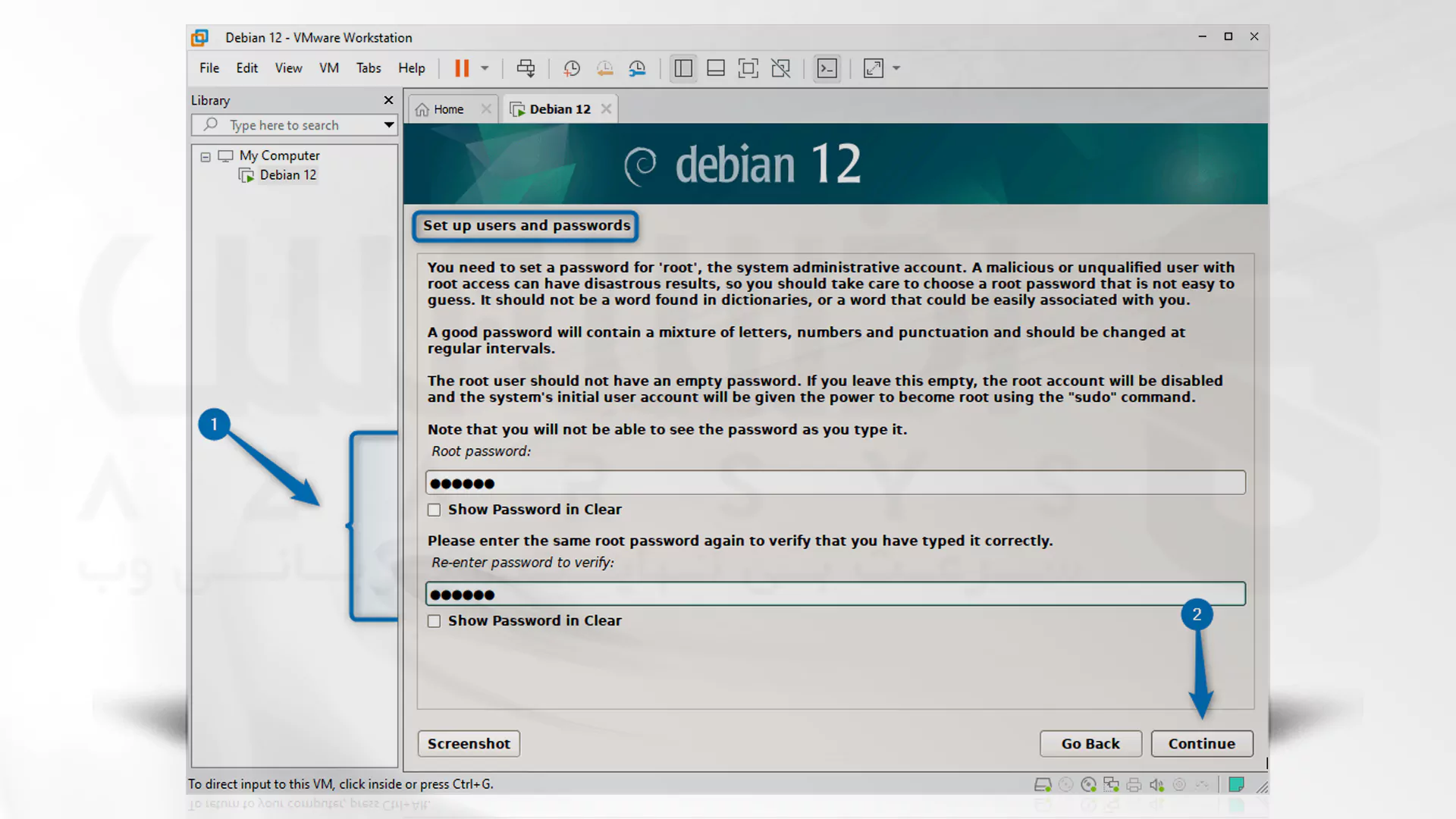Click the message log note icon

(x=1236, y=785)
